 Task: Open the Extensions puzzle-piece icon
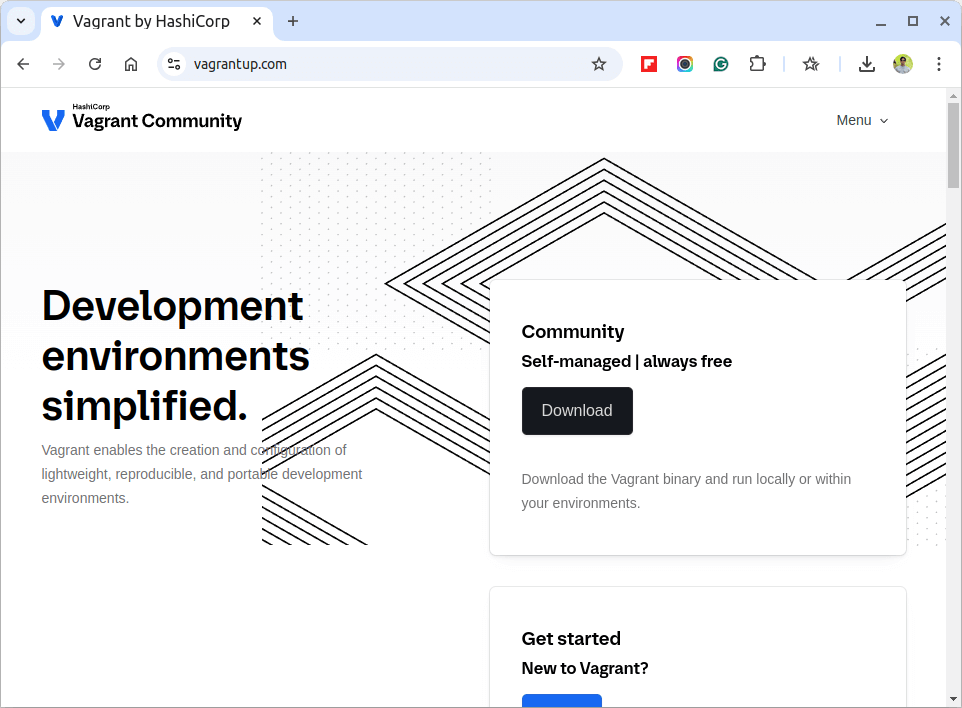point(758,64)
